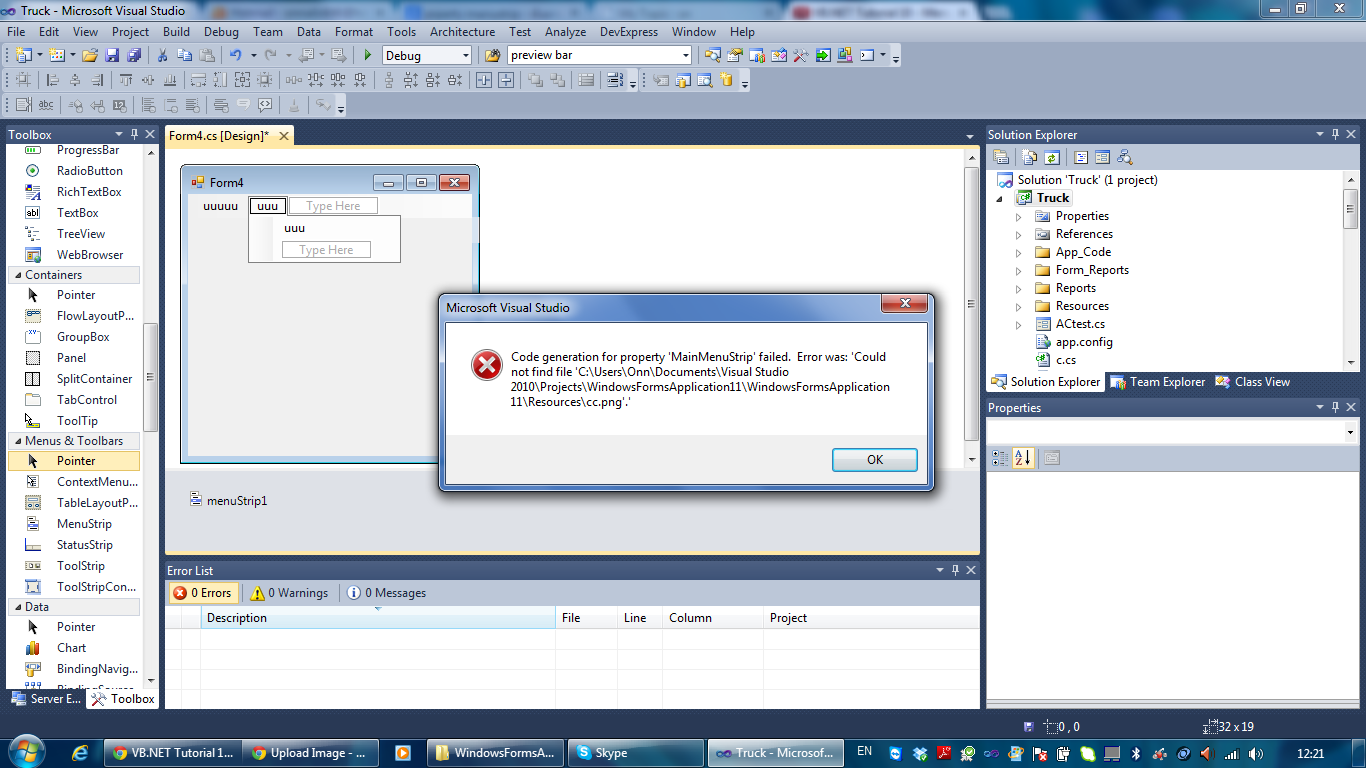Select menuStrip1 in the component tray
Image resolution: width=1366 pixels, height=768 pixels.
[x=229, y=500]
